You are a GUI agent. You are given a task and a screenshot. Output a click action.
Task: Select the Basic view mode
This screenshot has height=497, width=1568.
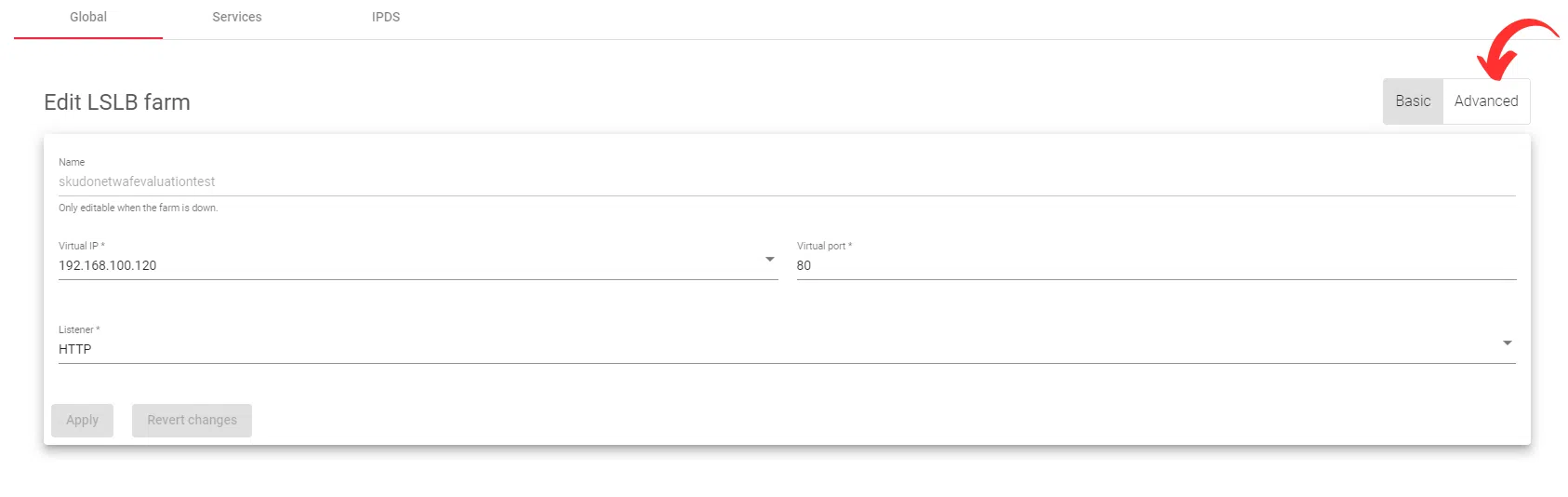tap(1413, 101)
